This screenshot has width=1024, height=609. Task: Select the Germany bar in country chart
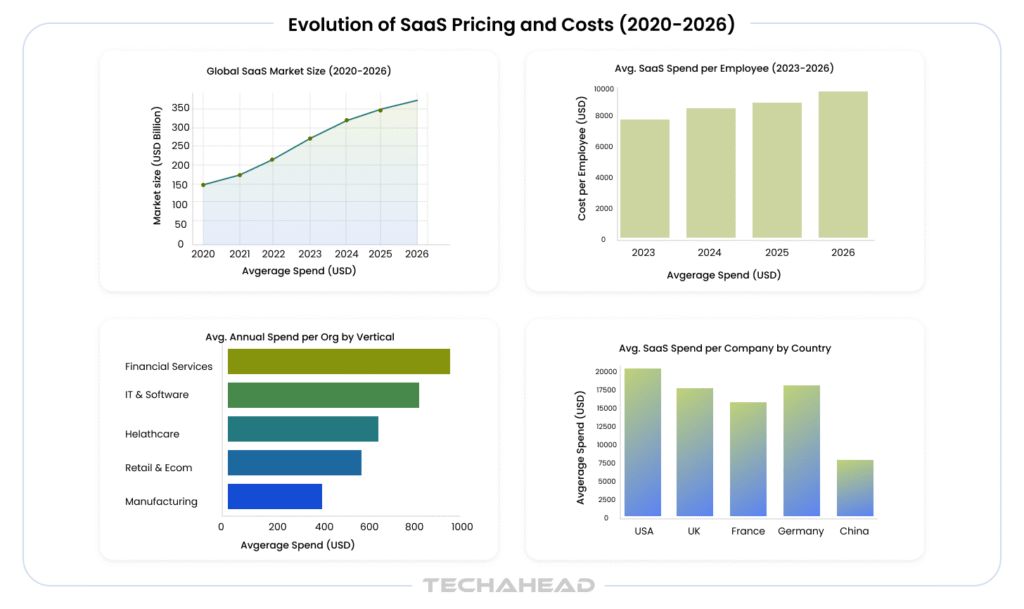[801, 450]
